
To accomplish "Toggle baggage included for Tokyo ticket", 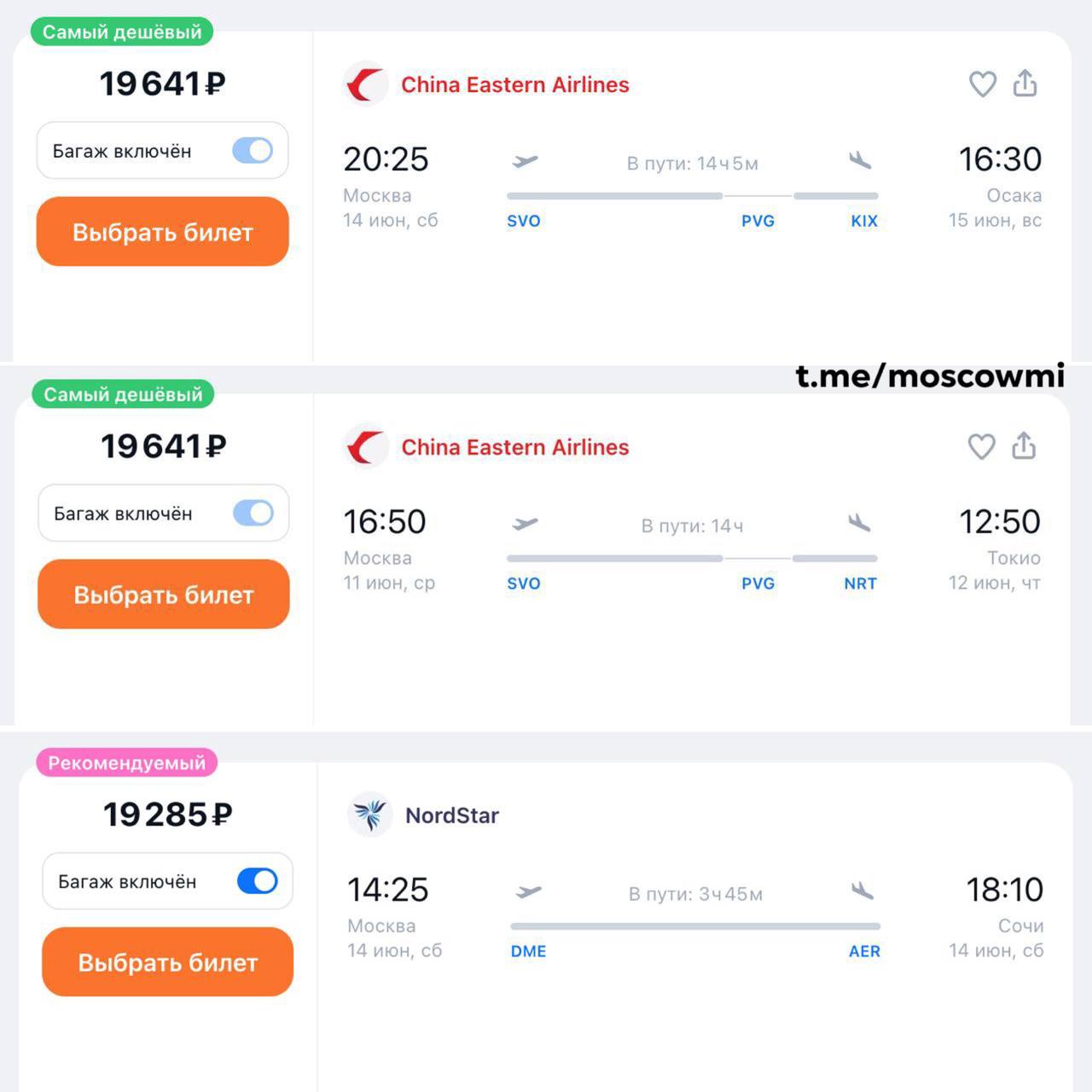I will click(253, 514).
